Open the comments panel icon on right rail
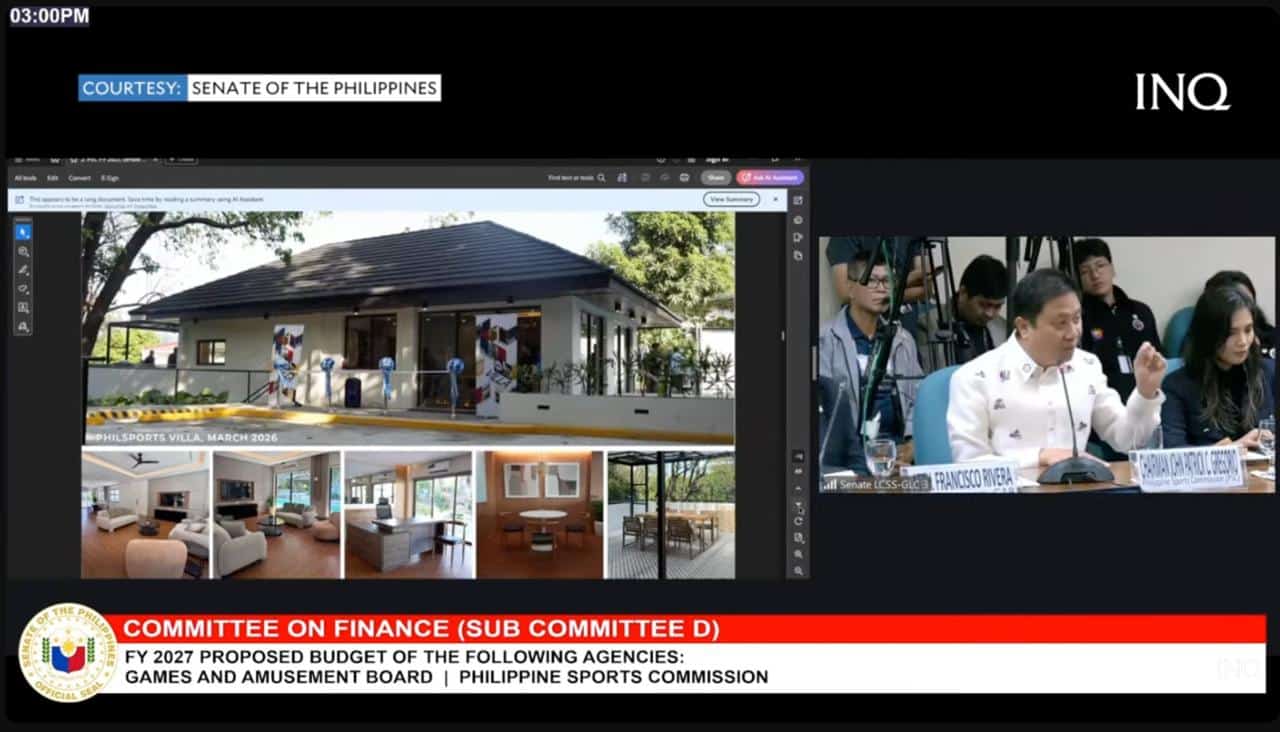This screenshot has width=1280, height=732. (x=798, y=200)
